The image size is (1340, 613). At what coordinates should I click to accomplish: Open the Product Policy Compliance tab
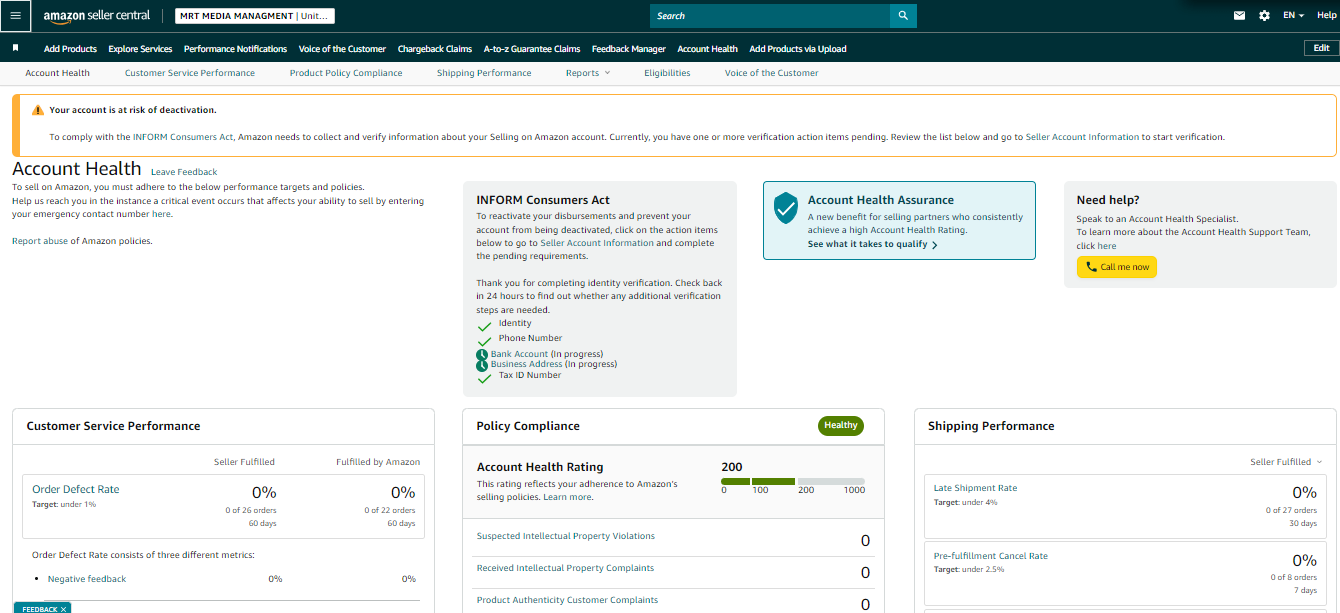coord(346,73)
